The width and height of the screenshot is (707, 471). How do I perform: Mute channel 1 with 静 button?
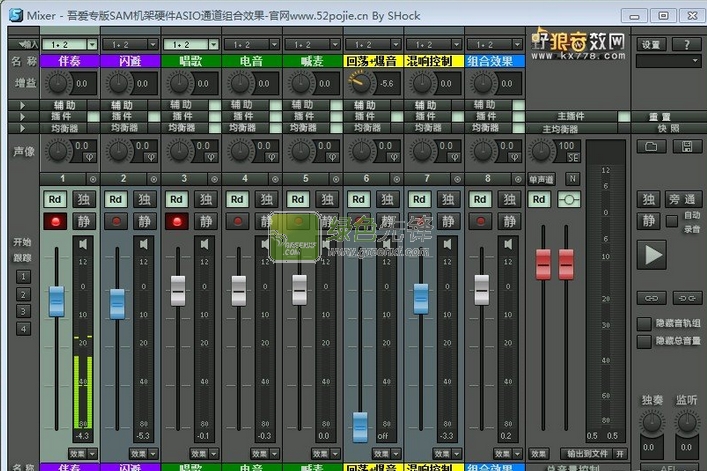(84, 221)
